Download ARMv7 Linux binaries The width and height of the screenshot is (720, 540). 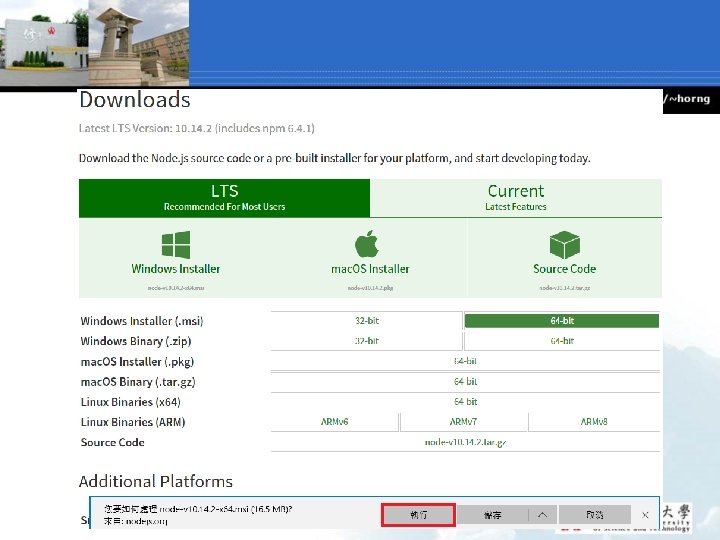tap(463, 422)
